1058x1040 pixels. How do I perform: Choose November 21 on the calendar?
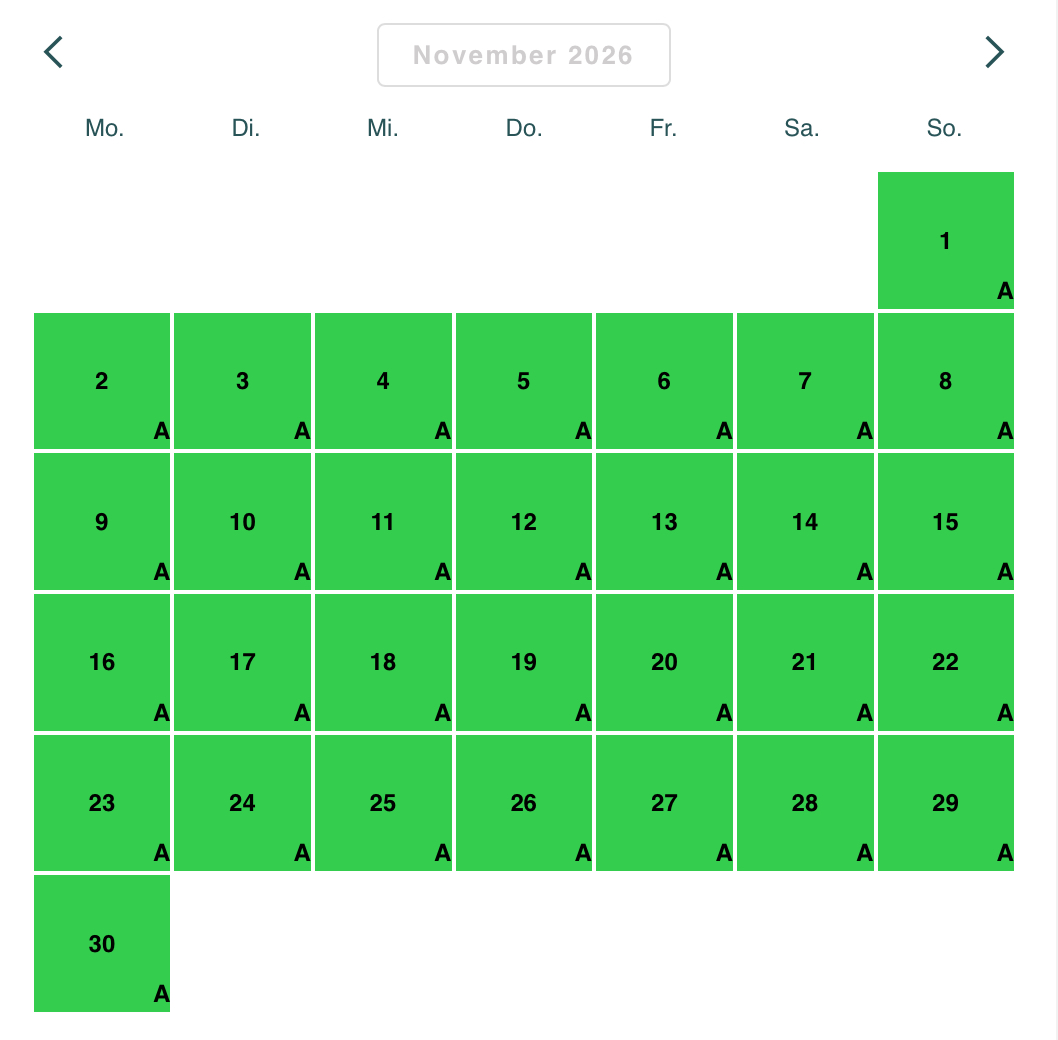tap(805, 662)
